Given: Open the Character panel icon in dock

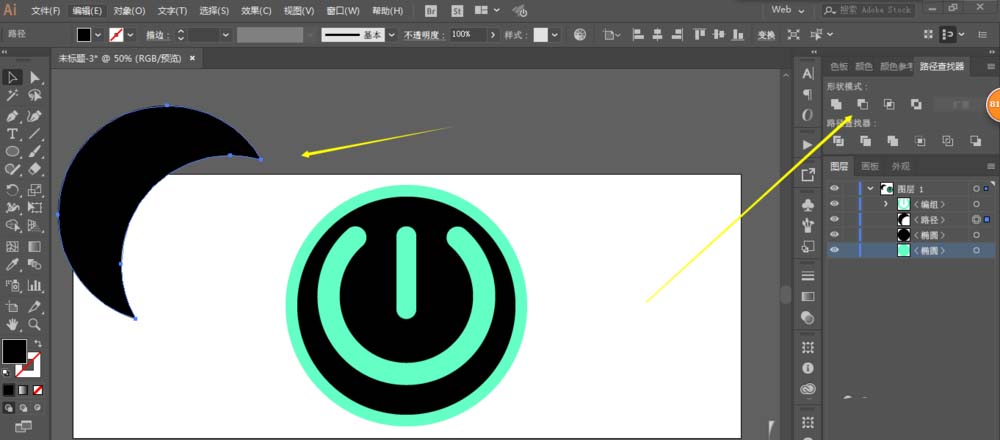Looking at the screenshot, I should pos(808,74).
